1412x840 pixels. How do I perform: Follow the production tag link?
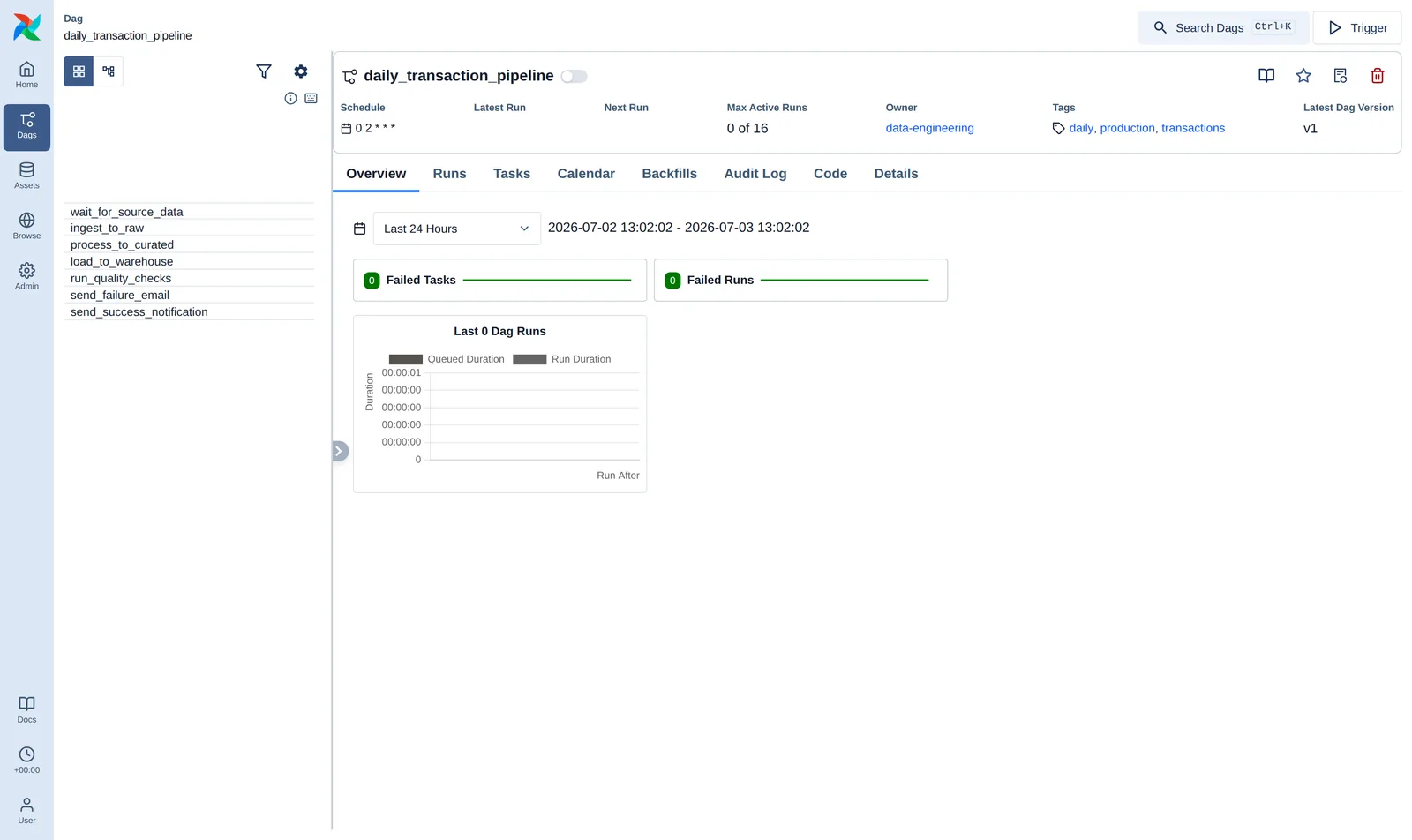point(1127,129)
